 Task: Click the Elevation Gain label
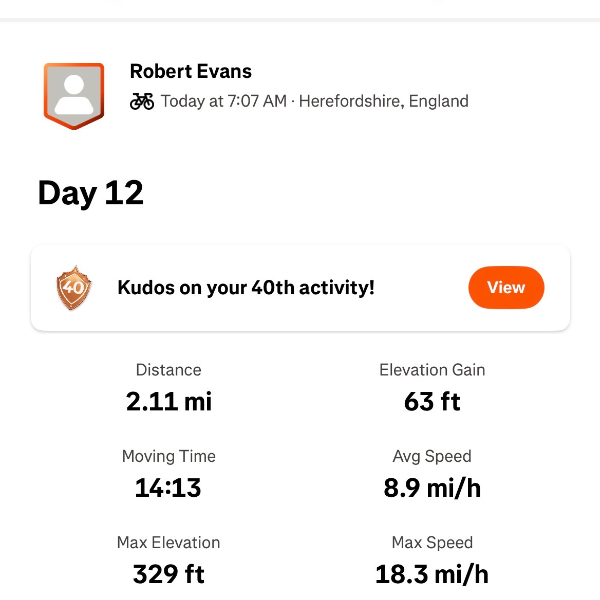tap(432, 370)
